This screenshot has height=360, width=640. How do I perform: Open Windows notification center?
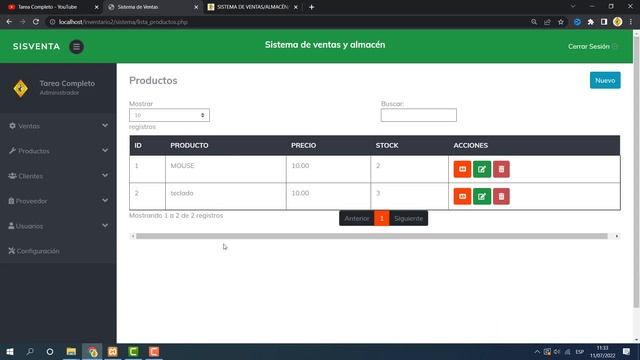click(x=627, y=351)
